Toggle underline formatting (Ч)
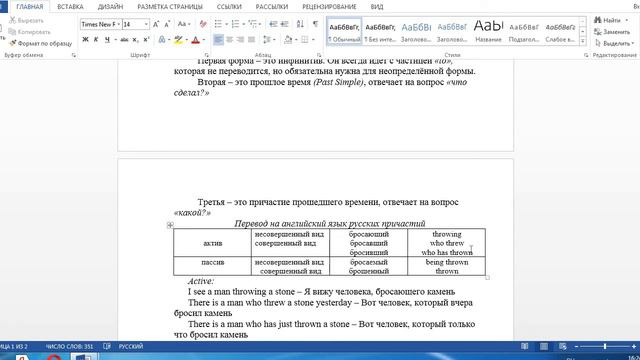This screenshot has height=360, width=640. [107, 40]
